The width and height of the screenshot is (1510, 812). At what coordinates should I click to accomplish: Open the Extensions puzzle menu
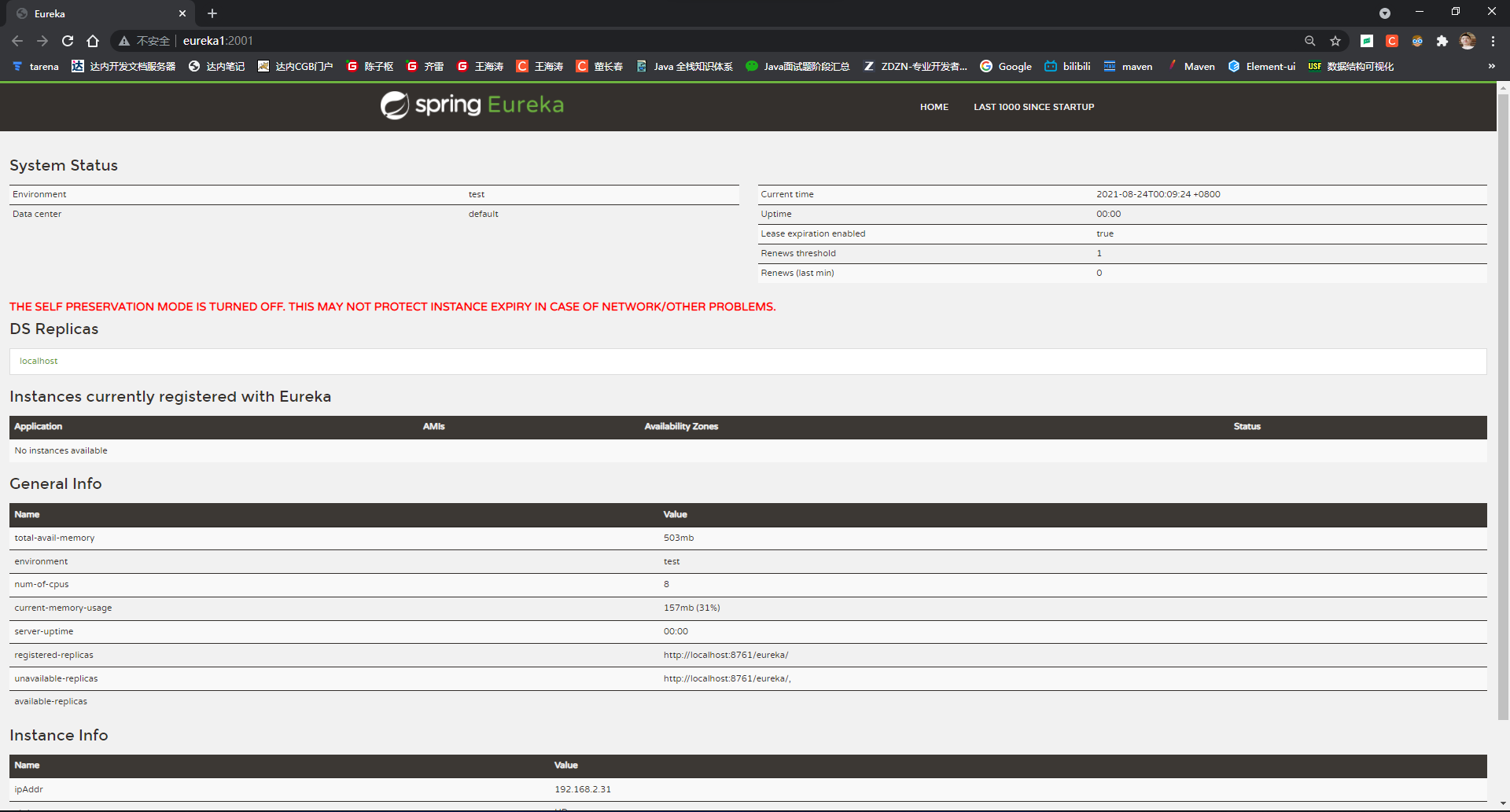point(1442,41)
